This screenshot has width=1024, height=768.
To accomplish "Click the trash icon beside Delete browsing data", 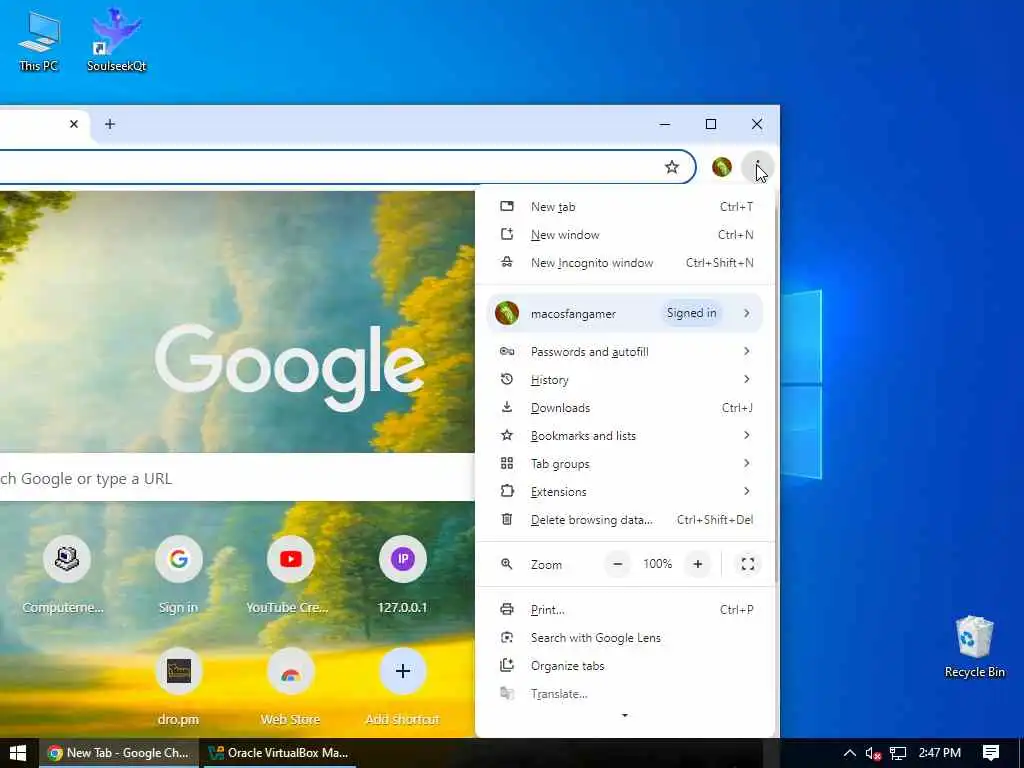I will 507,520.
